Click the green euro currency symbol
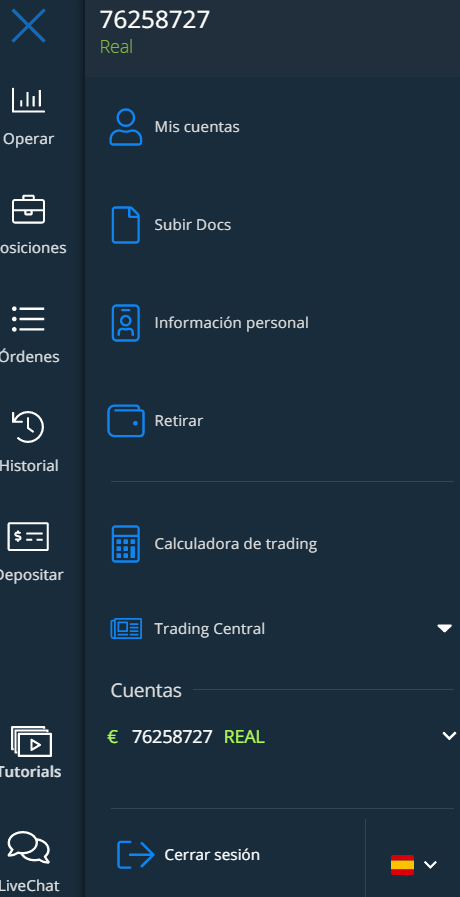Screen dimensions: 460x897 [x=113, y=737]
